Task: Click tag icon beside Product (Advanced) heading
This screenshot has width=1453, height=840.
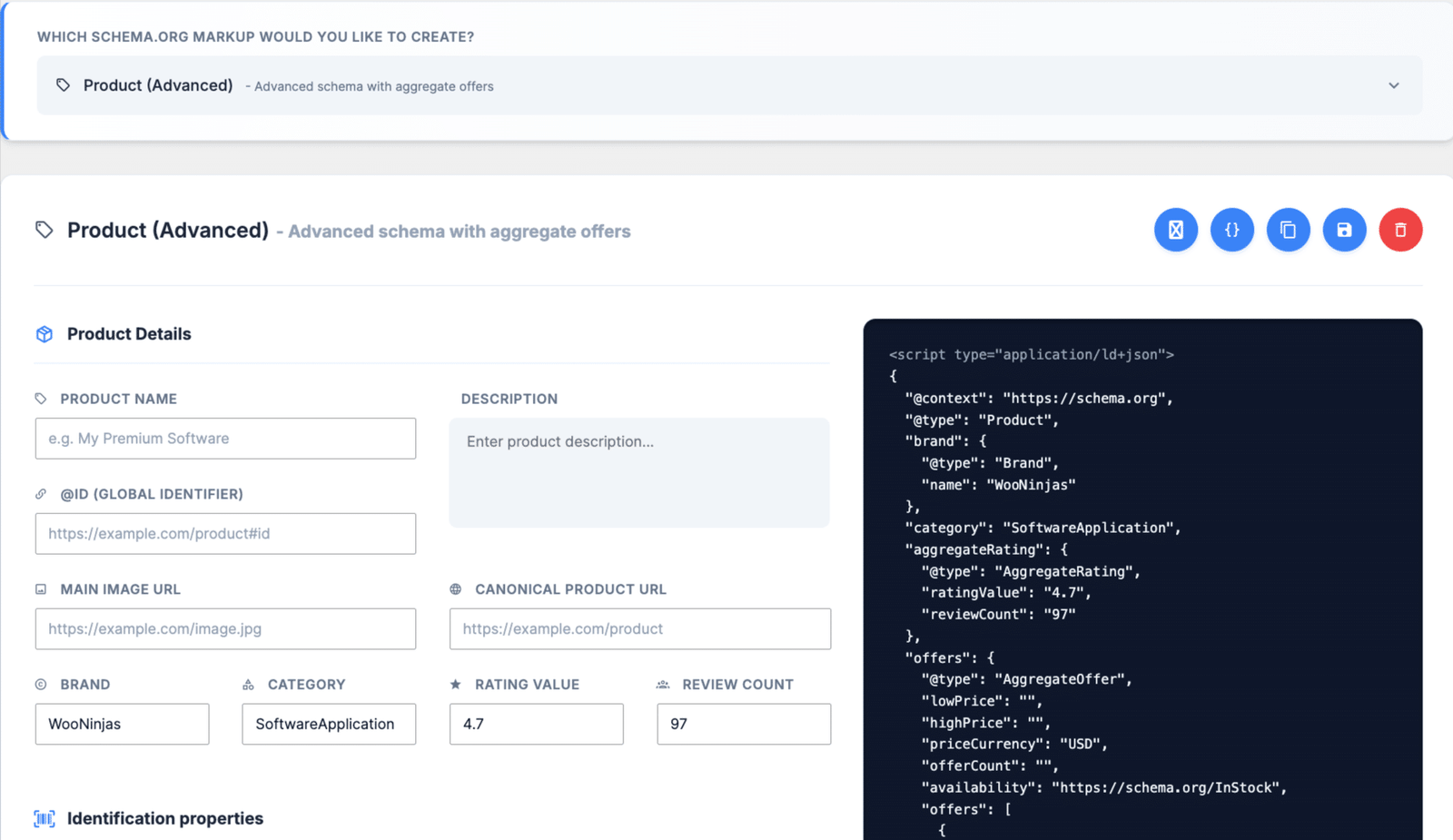Action: 44,230
